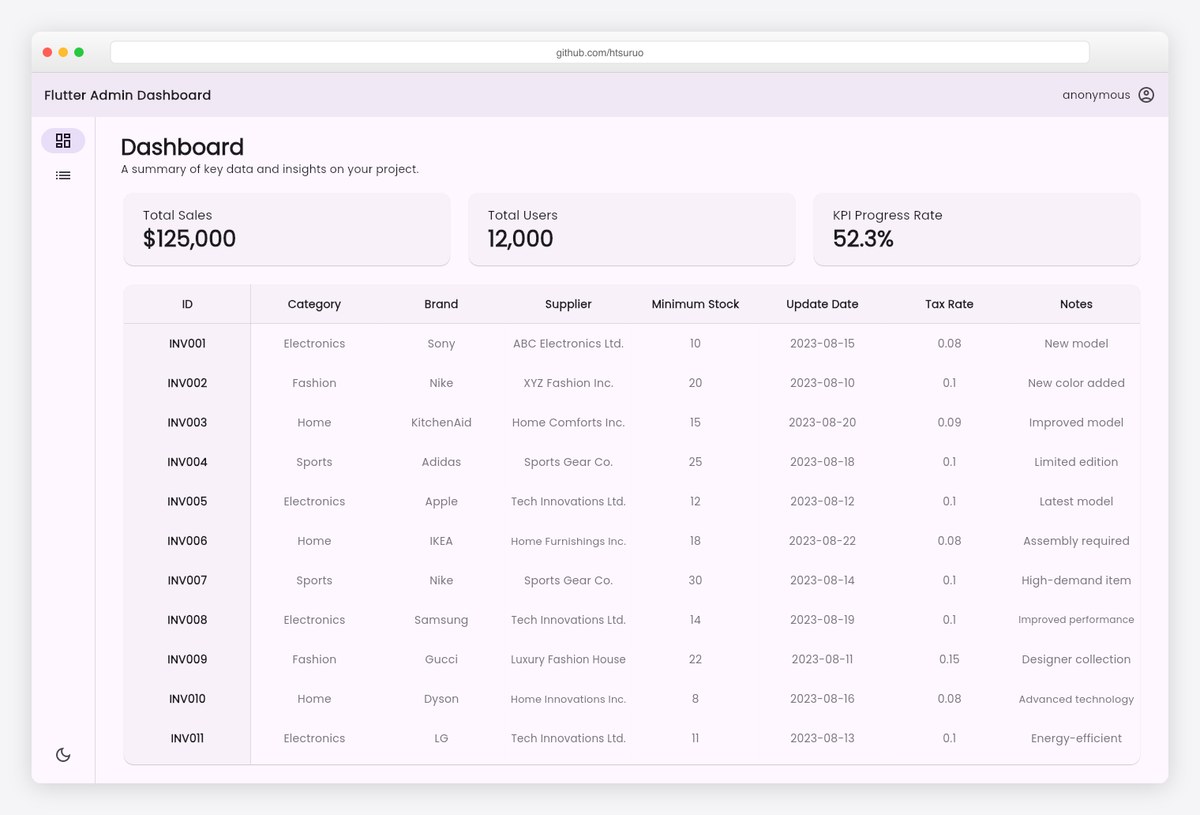Open the KPI Progress Rate card
The width and height of the screenshot is (1200, 815).
click(x=977, y=229)
